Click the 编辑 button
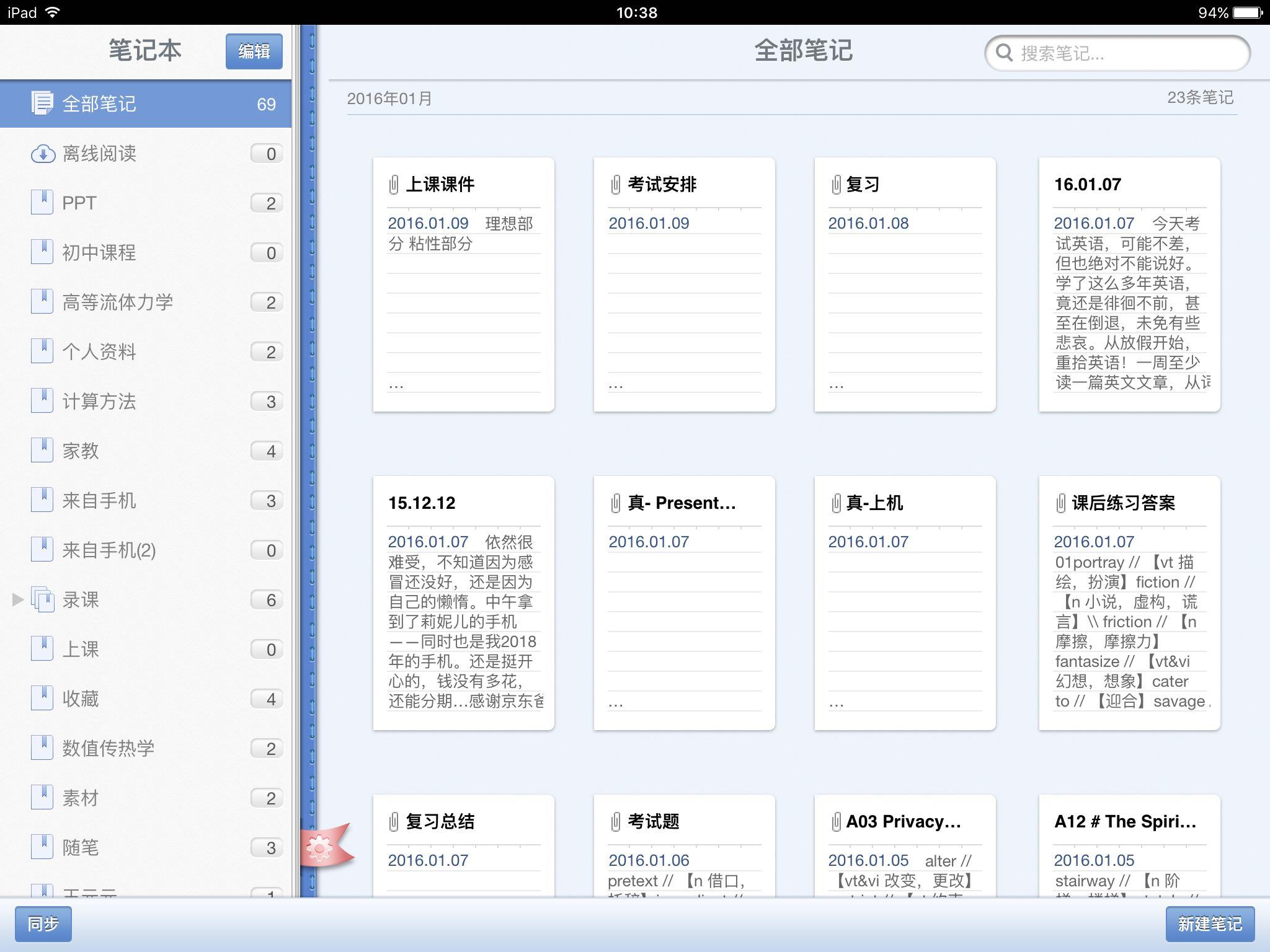This screenshot has width=1270, height=952. point(254,51)
